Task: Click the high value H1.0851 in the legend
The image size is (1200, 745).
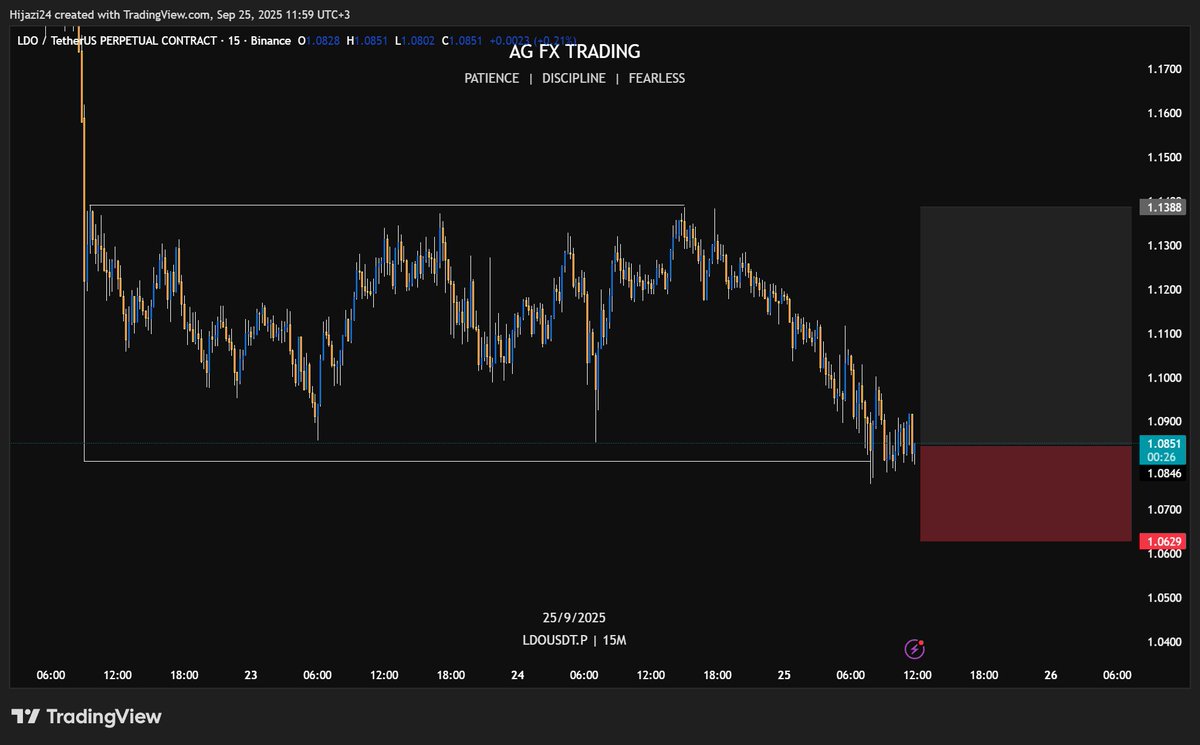Action: (367, 40)
